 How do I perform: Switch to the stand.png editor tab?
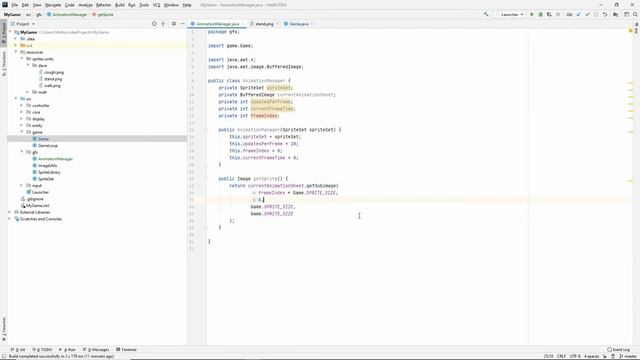(264, 24)
